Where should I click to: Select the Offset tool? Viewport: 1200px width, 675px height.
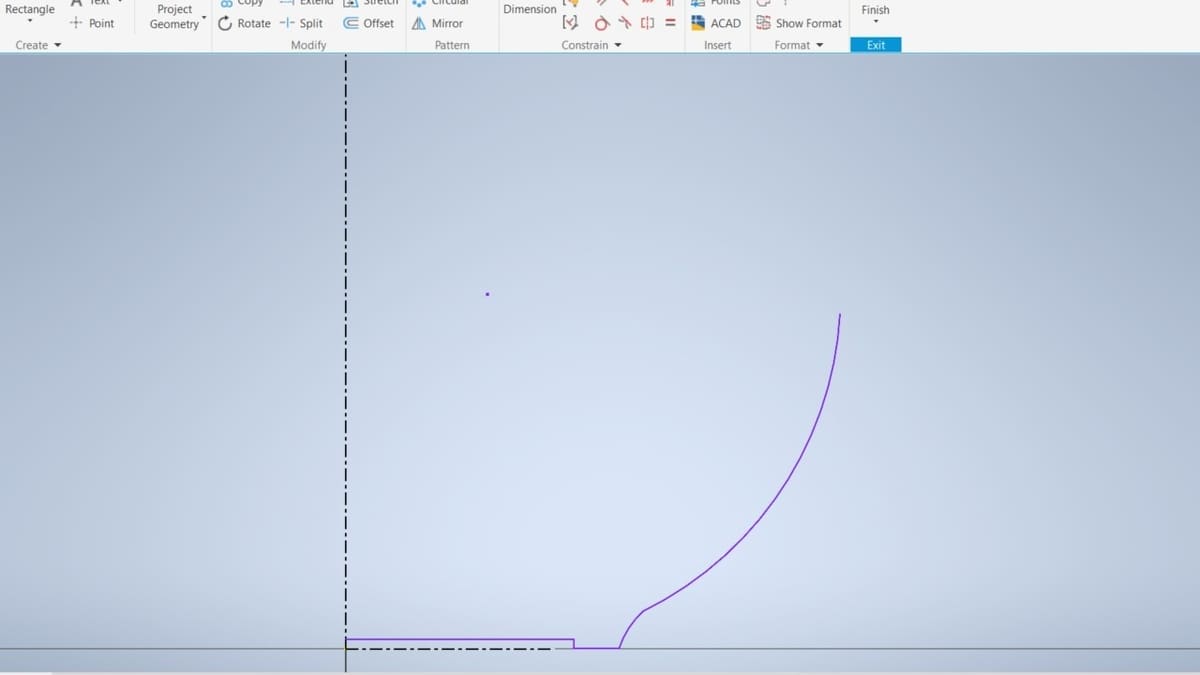369,23
